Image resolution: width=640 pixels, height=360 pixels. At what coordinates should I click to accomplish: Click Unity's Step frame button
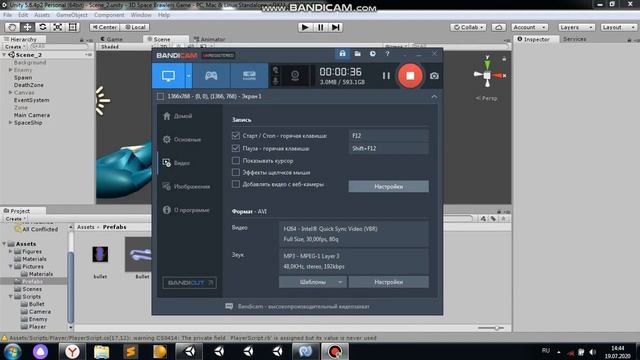[336, 27]
